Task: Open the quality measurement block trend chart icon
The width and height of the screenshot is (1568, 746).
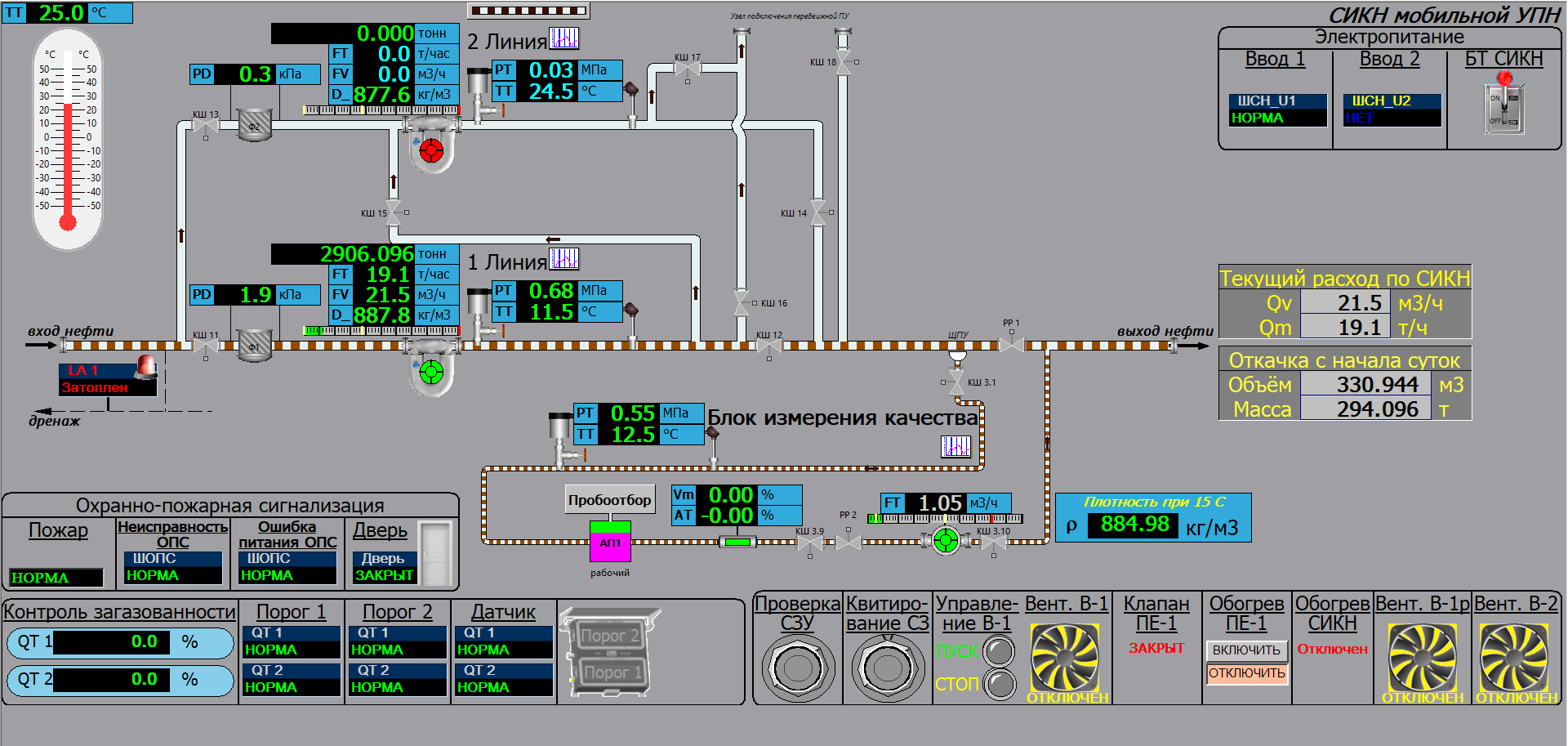Action: (955, 446)
